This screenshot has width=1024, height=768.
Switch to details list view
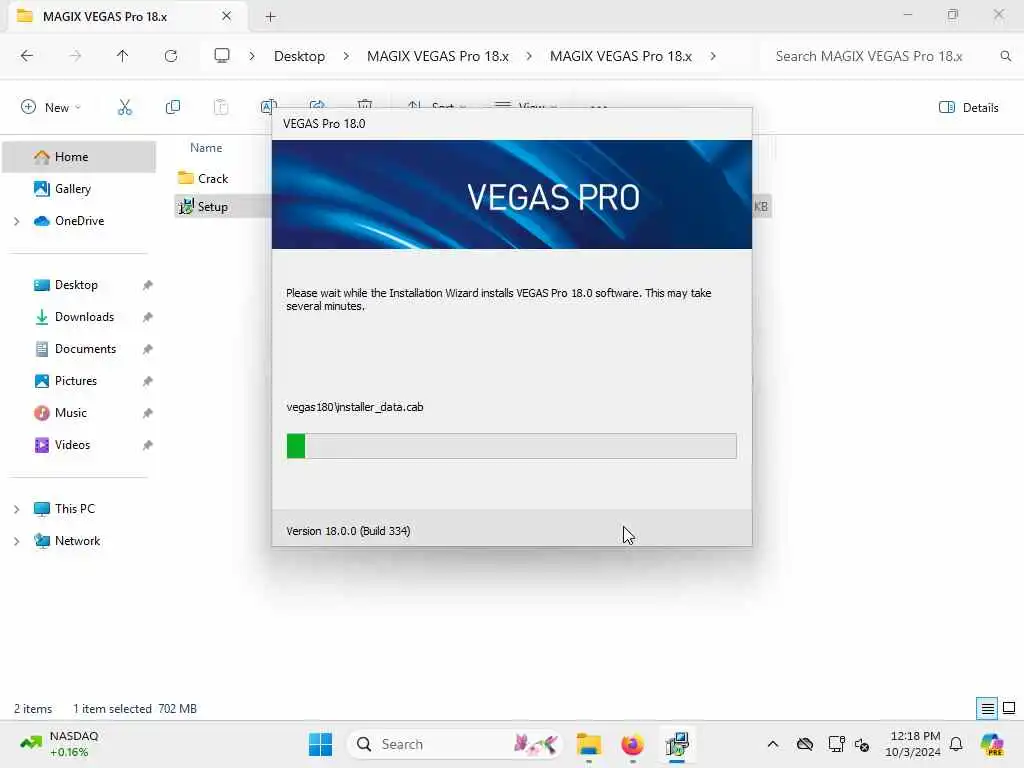987,708
